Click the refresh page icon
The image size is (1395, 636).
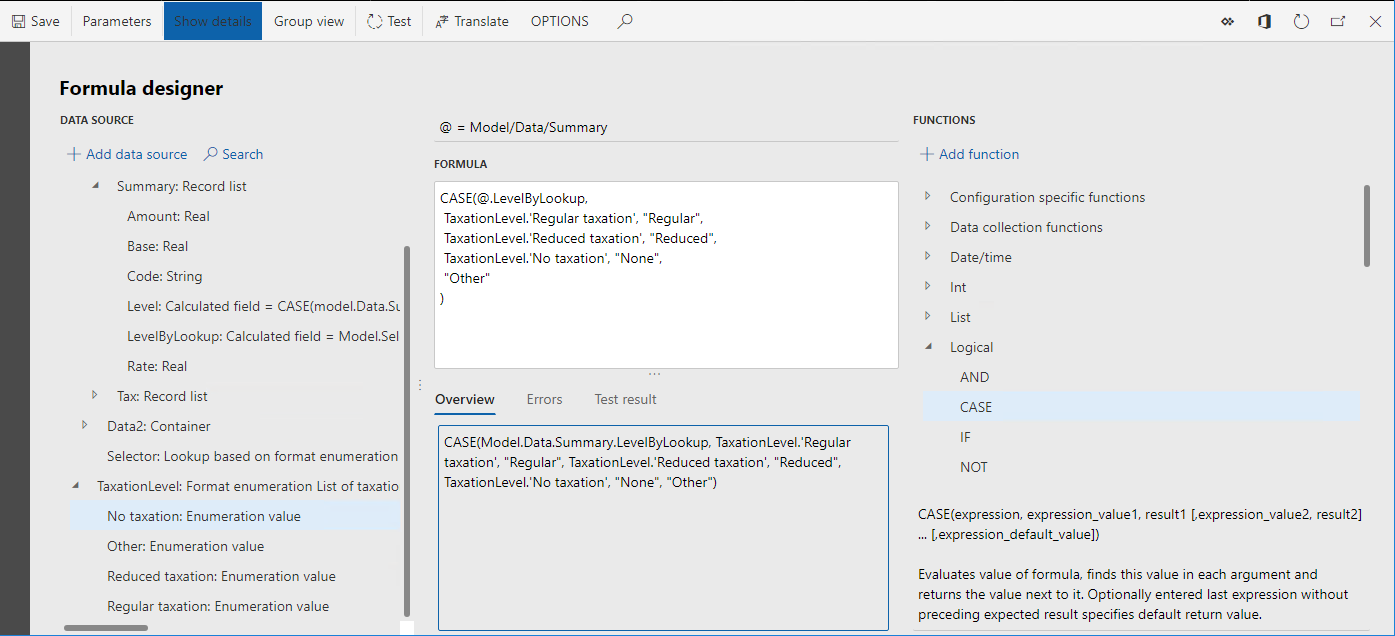(x=1301, y=21)
